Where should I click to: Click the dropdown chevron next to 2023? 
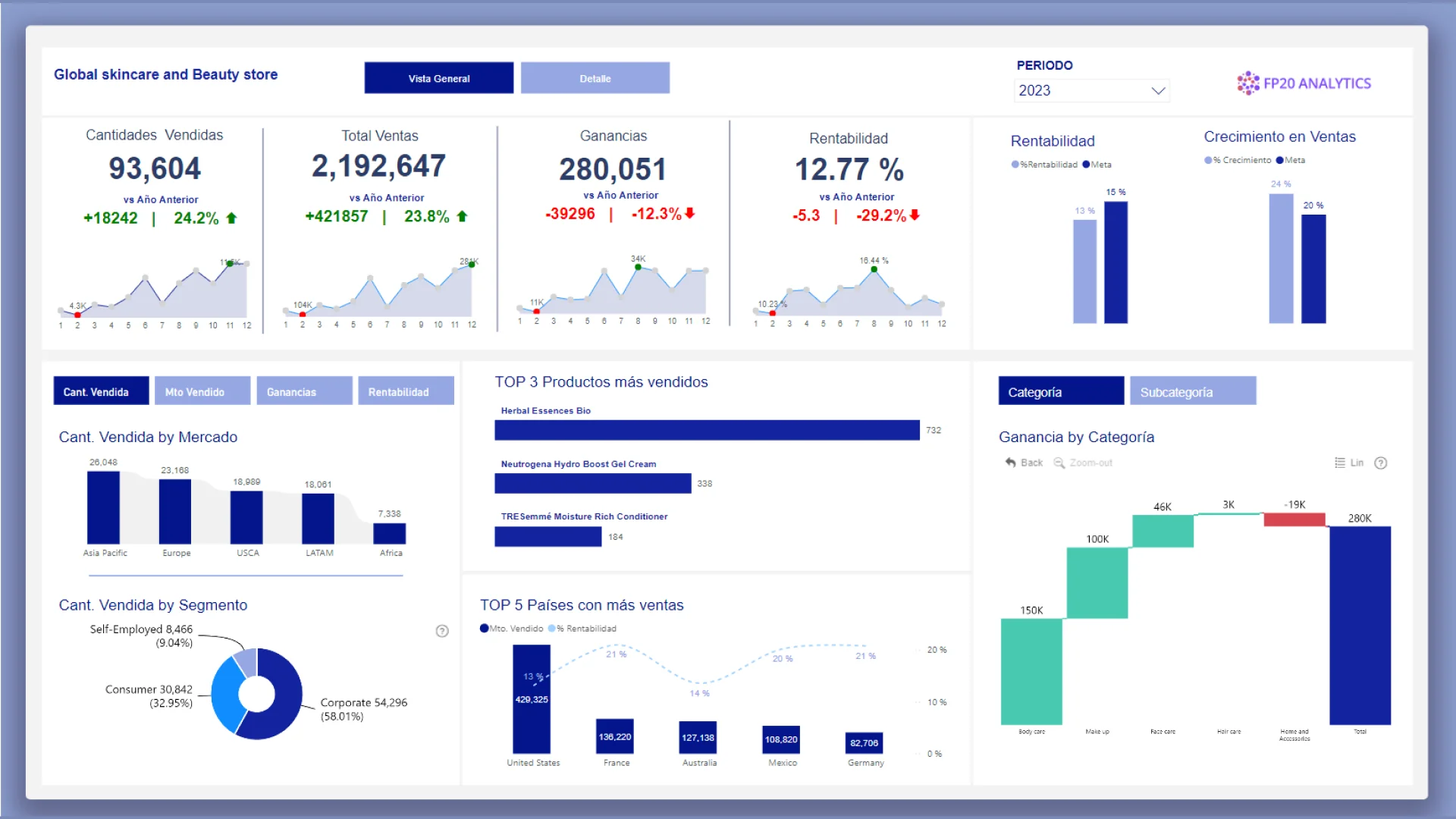(1157, 91)
